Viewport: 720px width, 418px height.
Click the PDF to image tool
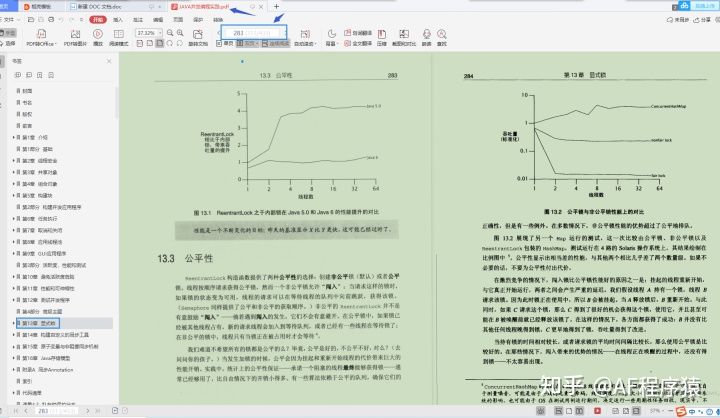[x=75, y=37]
